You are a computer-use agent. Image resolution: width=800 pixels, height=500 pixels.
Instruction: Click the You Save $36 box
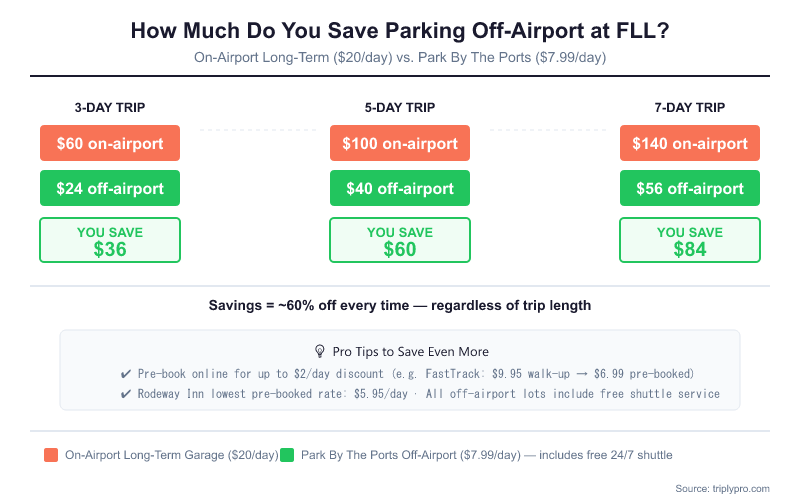pos(110,240)
